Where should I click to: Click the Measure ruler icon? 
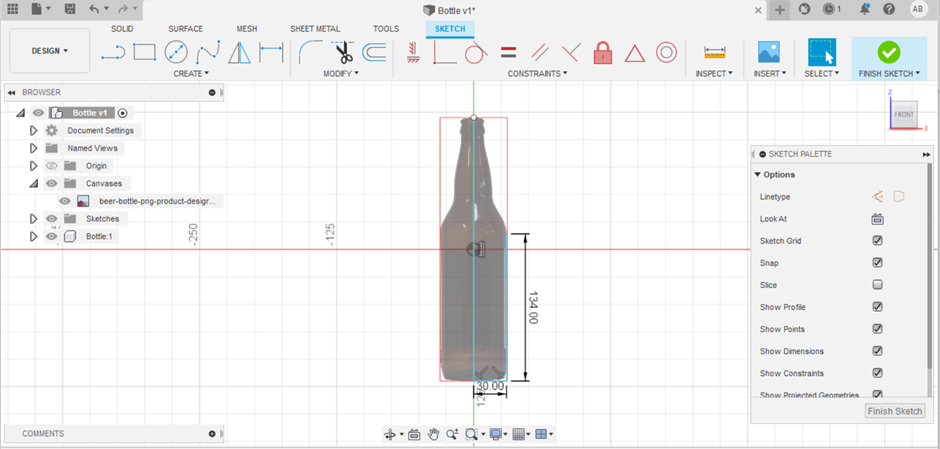pos(715,53)
